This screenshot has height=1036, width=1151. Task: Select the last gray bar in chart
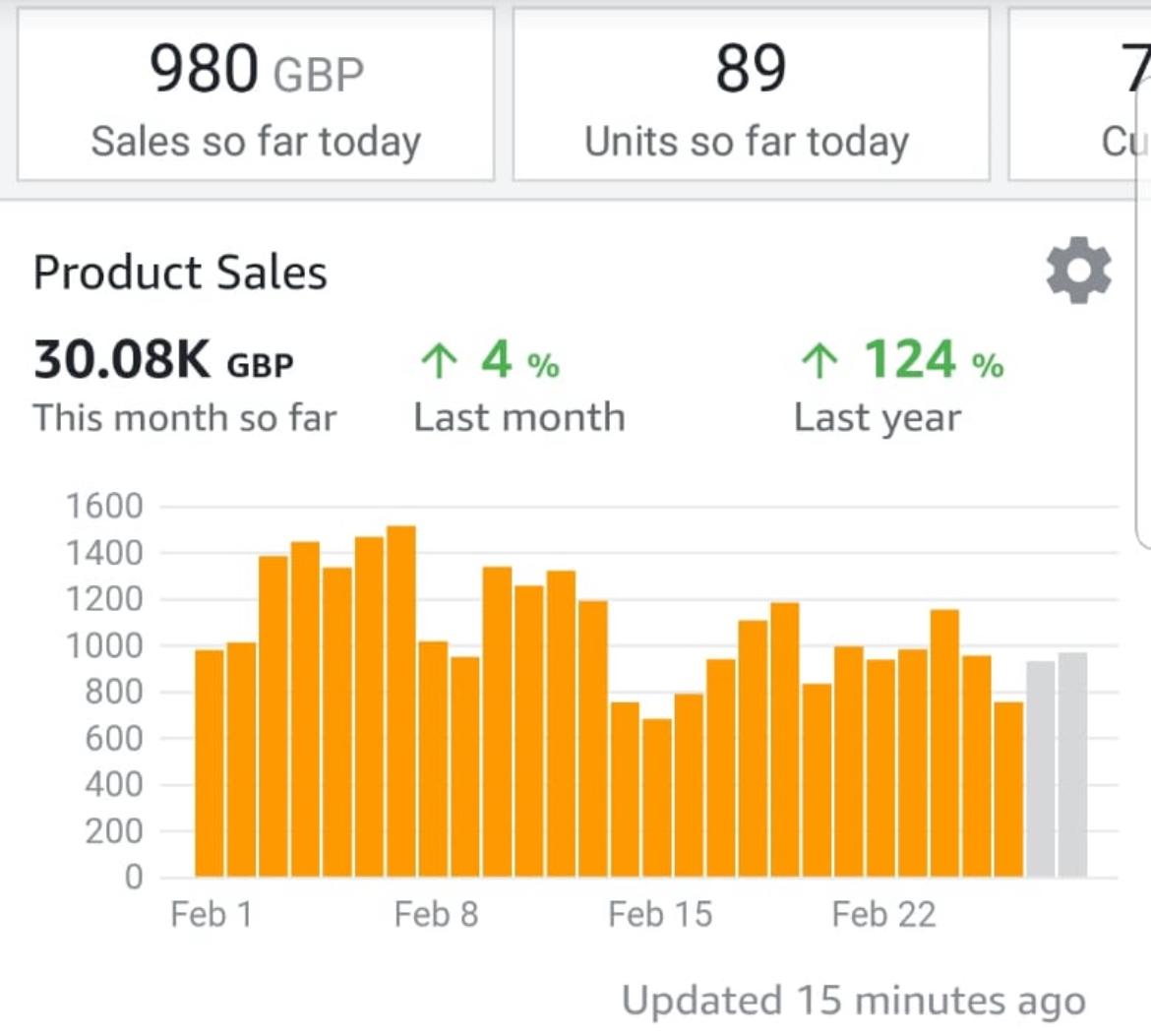tap(1072, 764)
